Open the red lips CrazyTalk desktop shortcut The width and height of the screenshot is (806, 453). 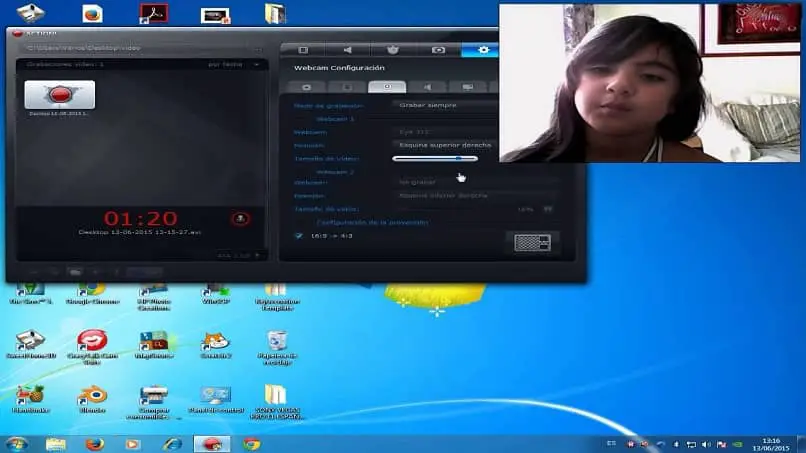click(92, 347)
